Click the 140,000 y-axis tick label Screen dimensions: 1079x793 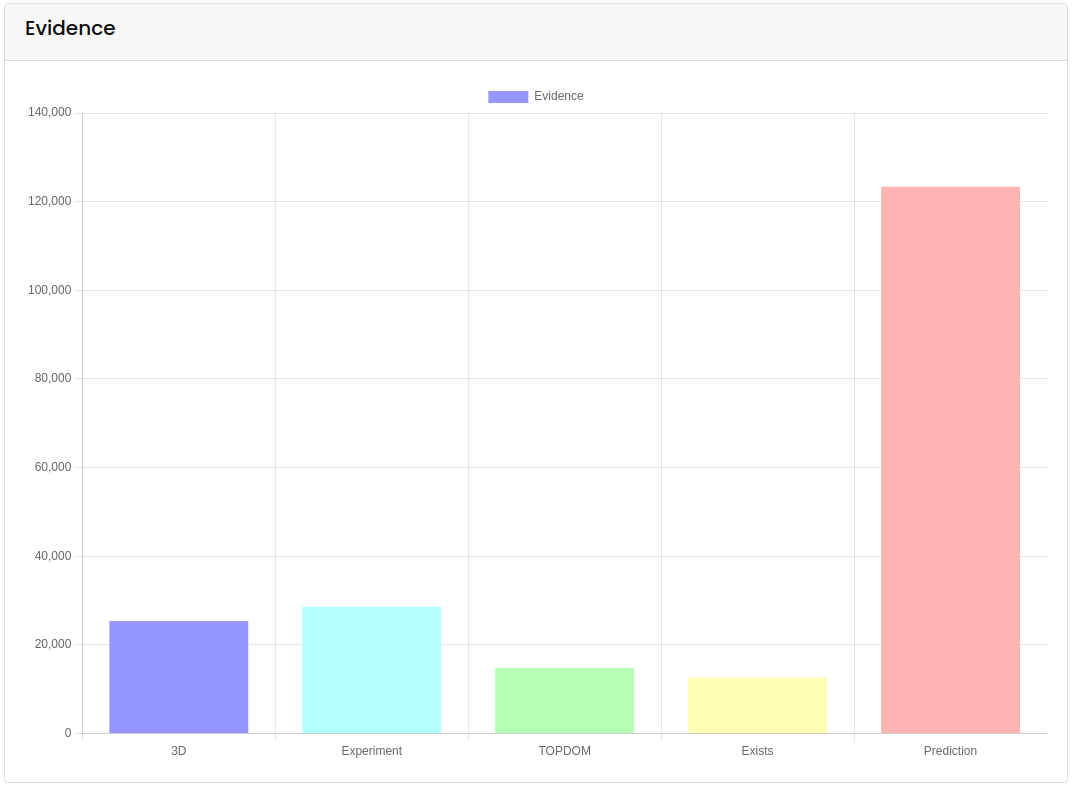pyautogui.click(x=50, y=113)
